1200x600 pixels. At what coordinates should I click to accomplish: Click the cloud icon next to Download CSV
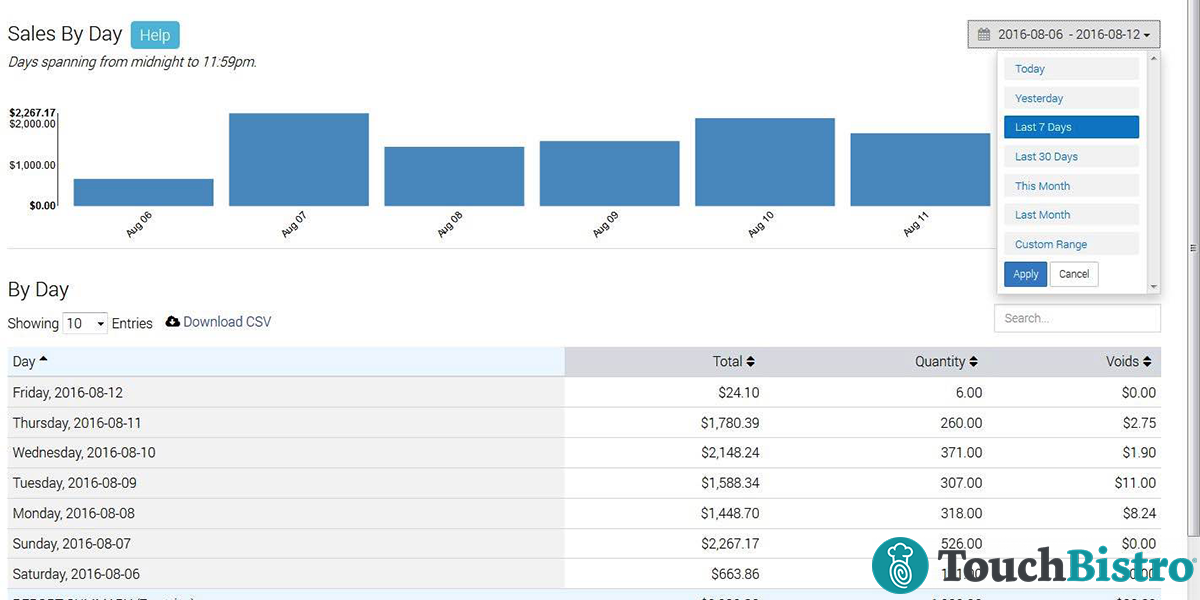click(x=172, y=322)
